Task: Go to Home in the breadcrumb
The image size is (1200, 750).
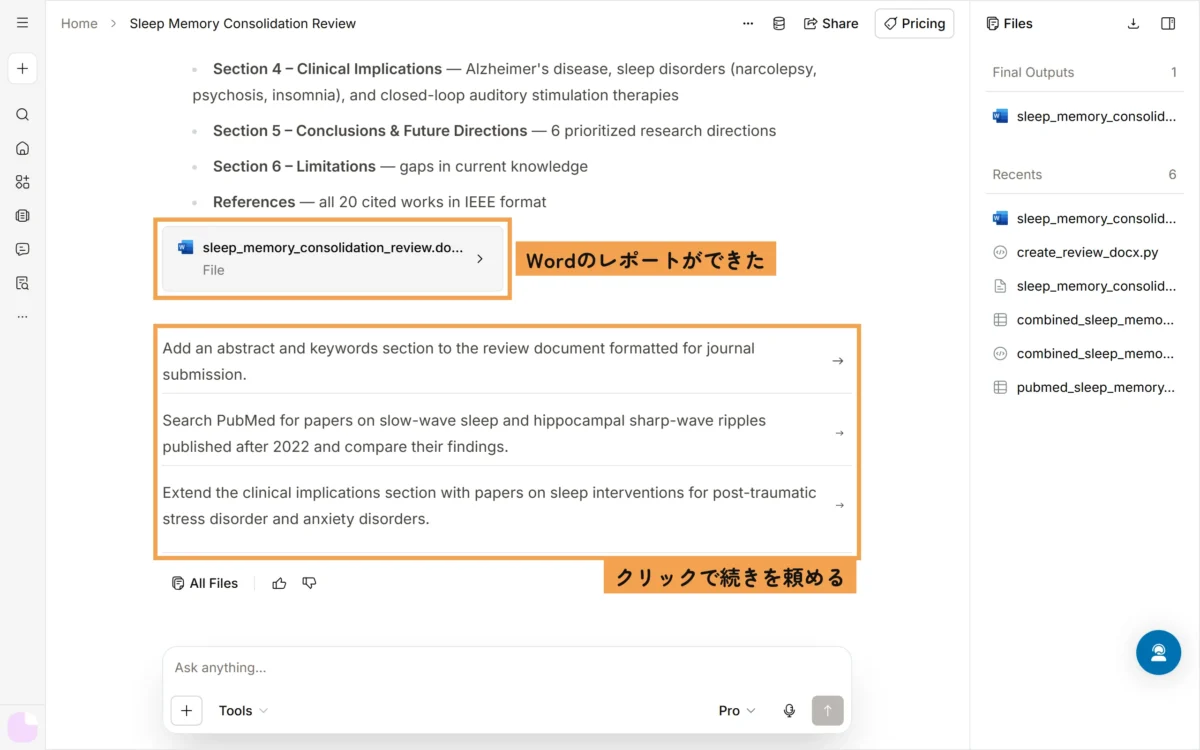Action: click(x=79, y=23)
